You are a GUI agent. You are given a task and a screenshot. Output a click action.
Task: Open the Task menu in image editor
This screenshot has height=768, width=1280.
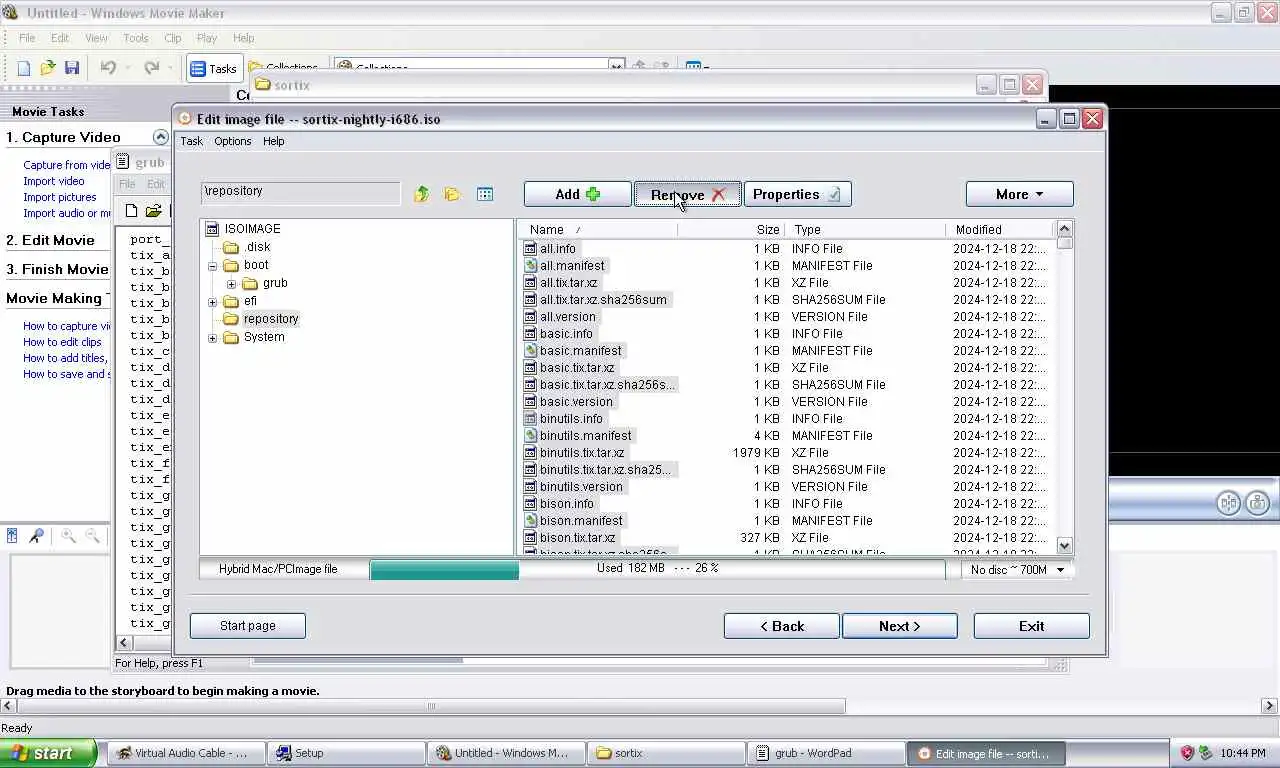coord(191,141)
